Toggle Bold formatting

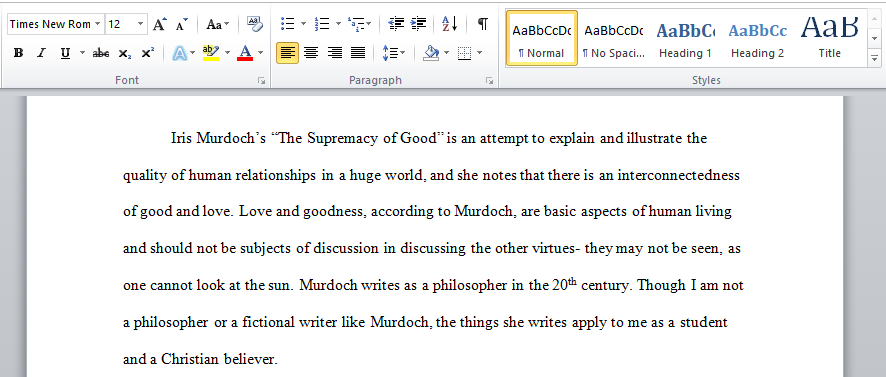tap(18, 53)
